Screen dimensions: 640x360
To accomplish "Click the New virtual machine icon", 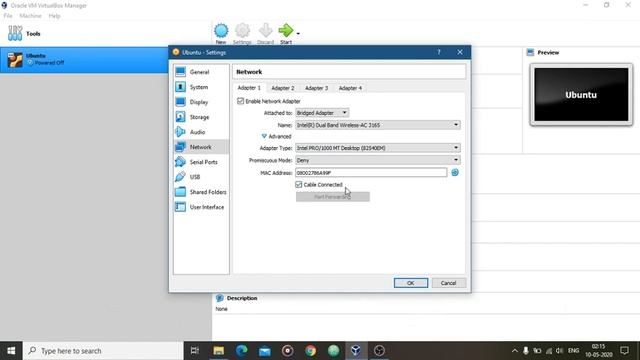I will [221, 31].
